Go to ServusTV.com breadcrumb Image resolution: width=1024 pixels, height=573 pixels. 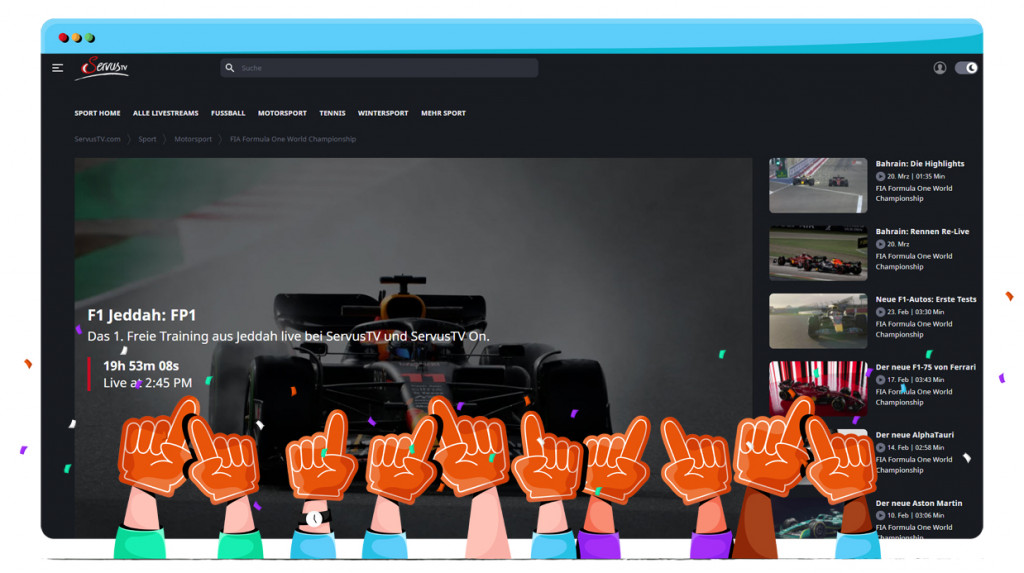97,139
